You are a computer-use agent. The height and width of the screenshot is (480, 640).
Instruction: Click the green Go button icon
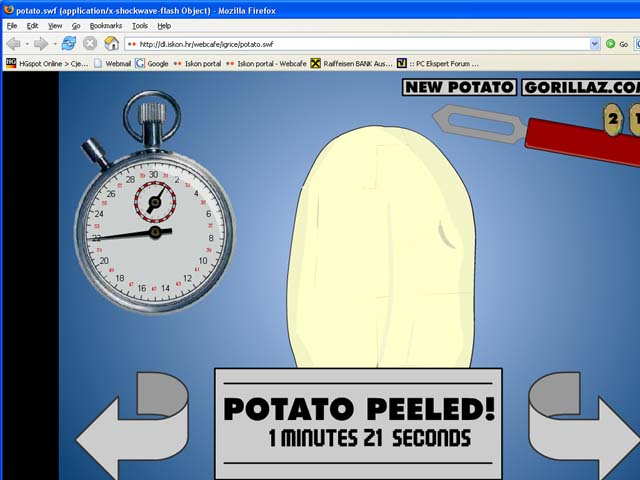[610, 44]
